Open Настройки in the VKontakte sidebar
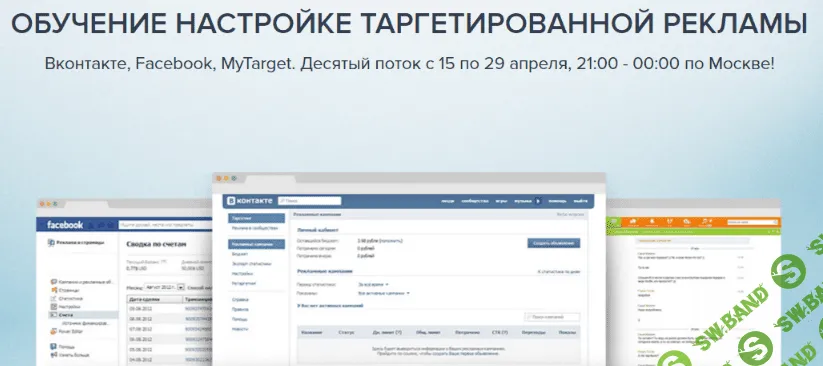 click(242, 274)
